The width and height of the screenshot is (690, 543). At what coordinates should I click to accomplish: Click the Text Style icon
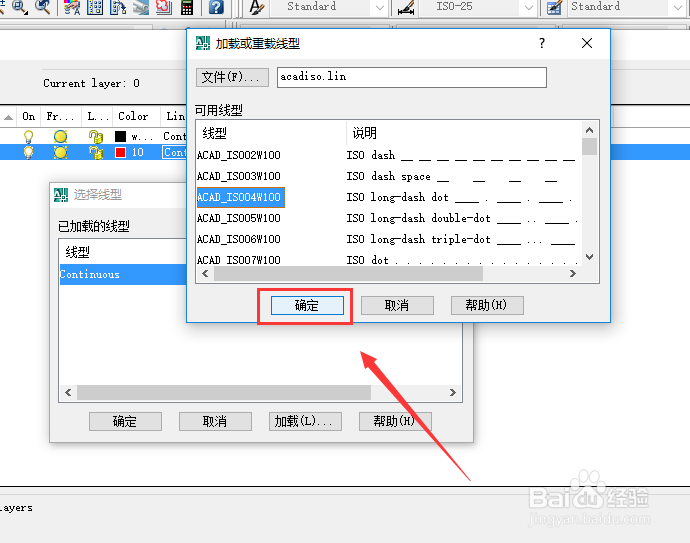click(x=257, y=7)
